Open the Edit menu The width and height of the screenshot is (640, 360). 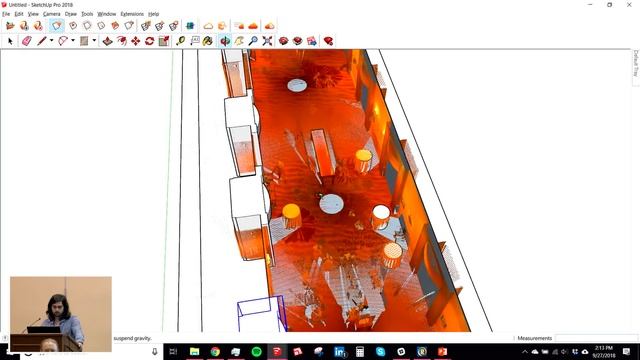click(x=19, y=14)
